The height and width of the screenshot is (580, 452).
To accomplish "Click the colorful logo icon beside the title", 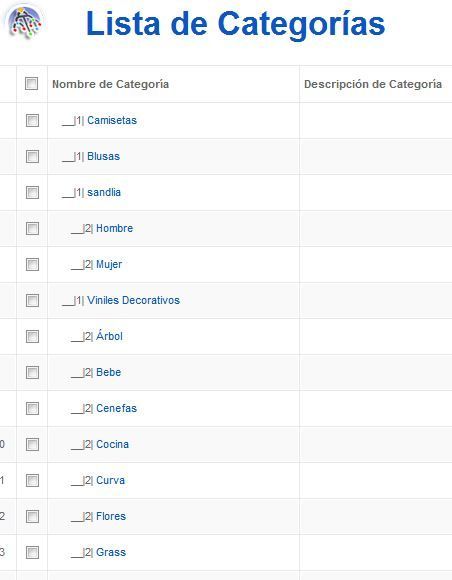I will 25,21.
